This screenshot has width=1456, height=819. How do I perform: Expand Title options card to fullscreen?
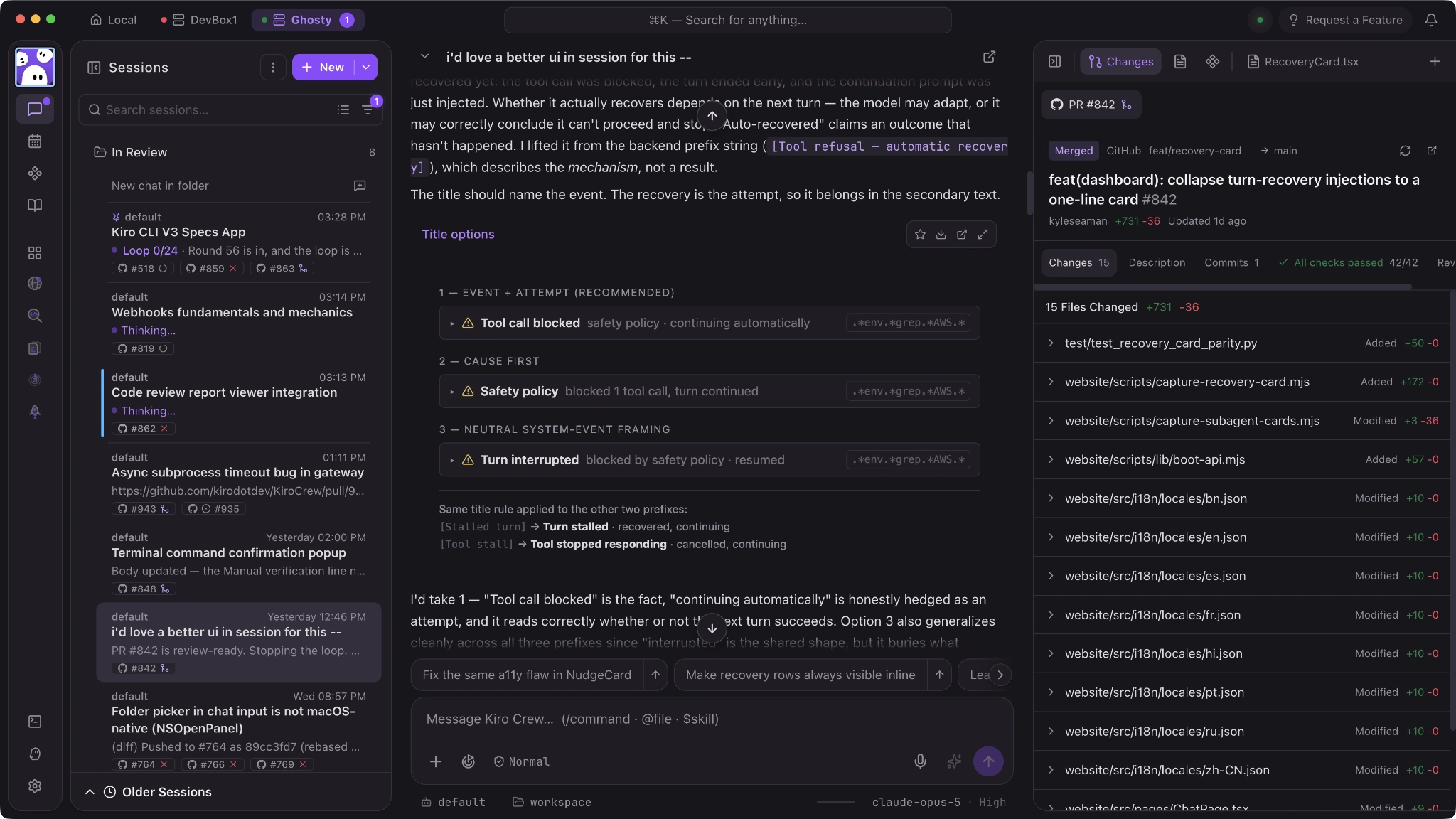[983, 235]
